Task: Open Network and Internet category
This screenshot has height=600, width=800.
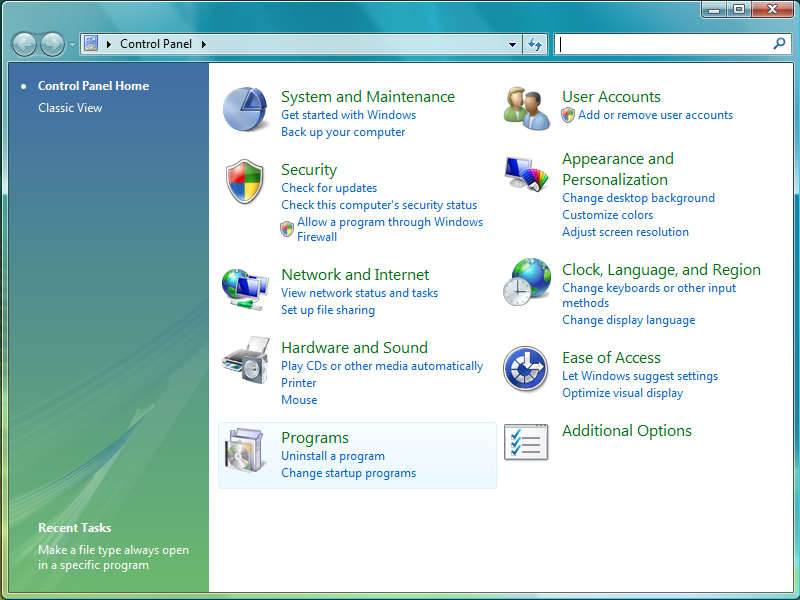Action: [355, 274]
